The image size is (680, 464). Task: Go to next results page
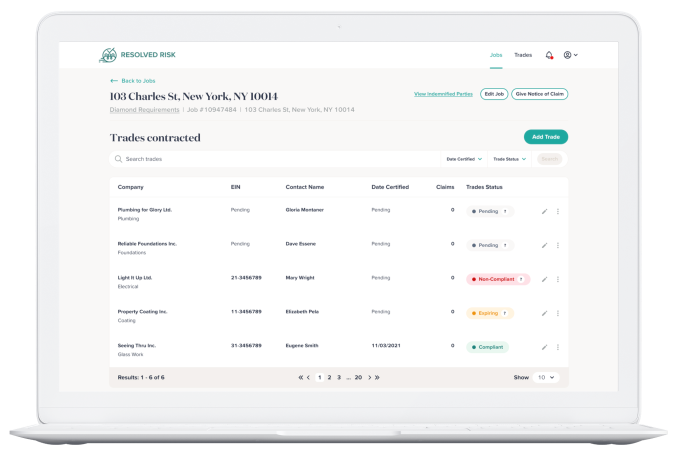pos(369,377)
